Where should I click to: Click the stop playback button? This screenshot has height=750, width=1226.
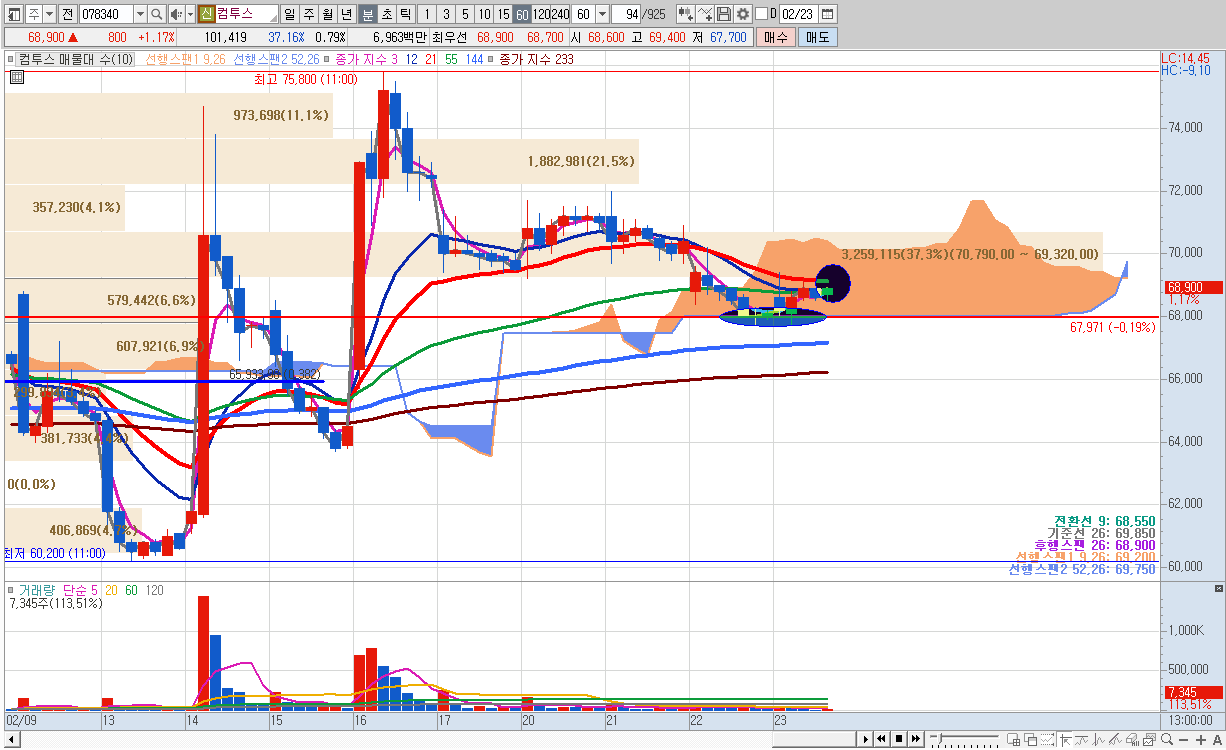click(x=899, y=739)
